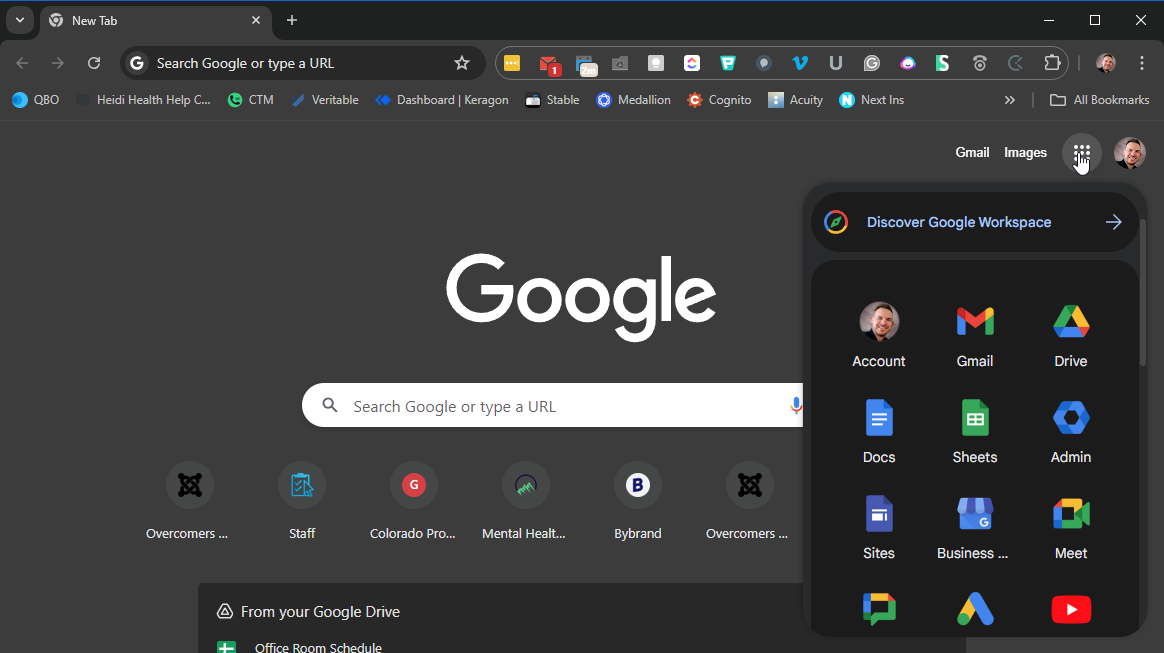Open the Staff shortcut tile
Screen dimensions: 1164x653
(302, 501)
